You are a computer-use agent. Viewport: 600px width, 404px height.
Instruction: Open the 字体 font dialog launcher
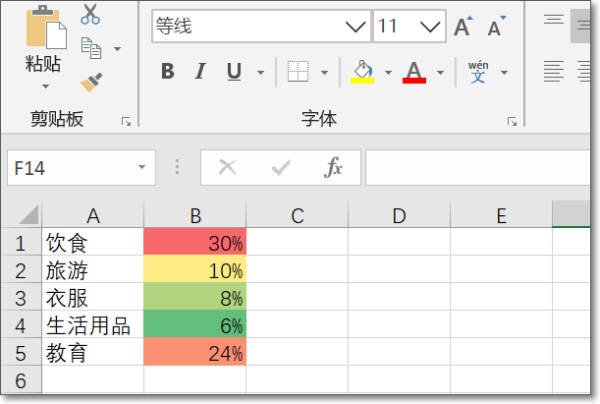[x=512, y=122]
